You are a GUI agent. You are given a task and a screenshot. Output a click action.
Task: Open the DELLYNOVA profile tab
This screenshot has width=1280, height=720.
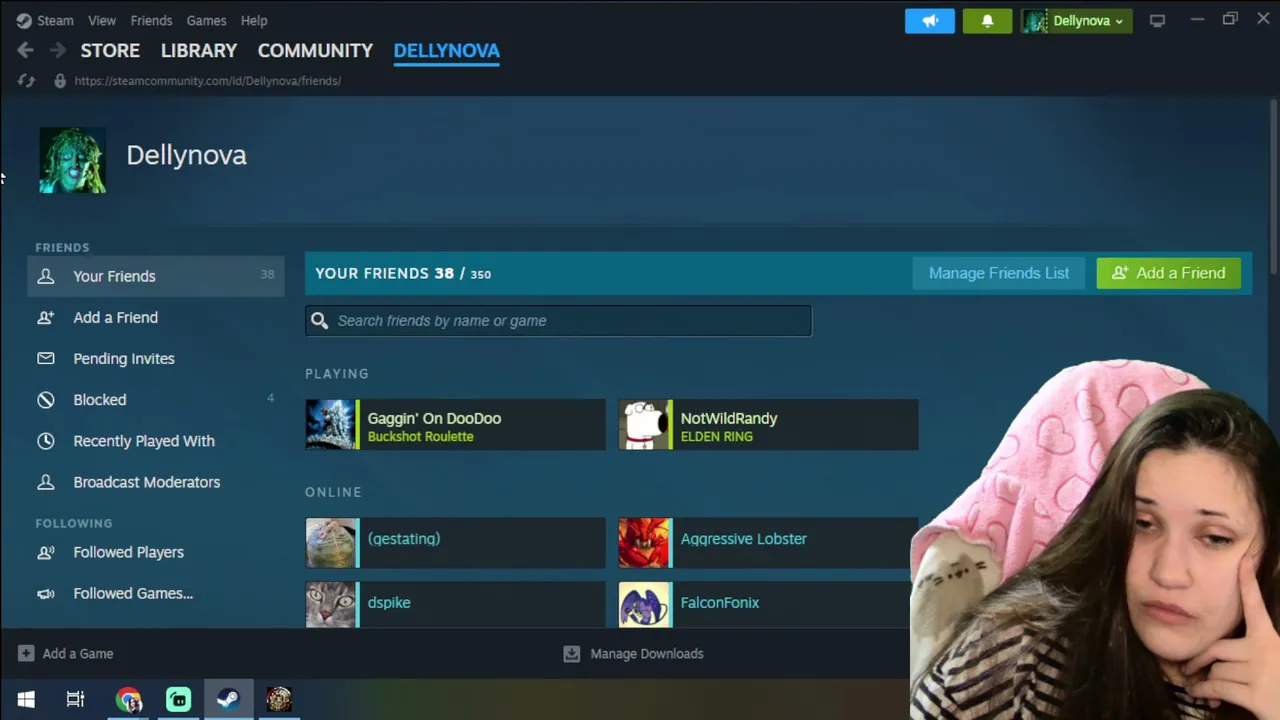click(x=446, y=50)
